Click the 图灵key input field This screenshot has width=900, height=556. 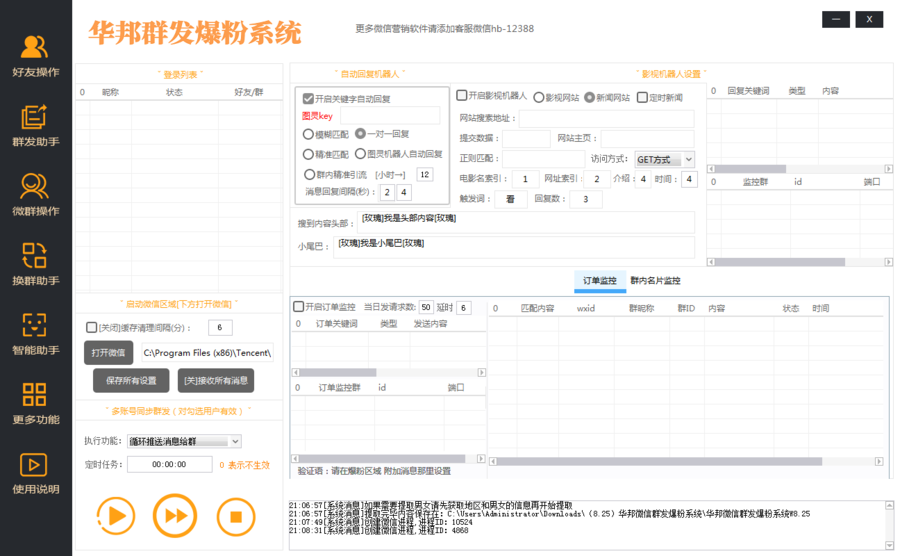[390, 116]
